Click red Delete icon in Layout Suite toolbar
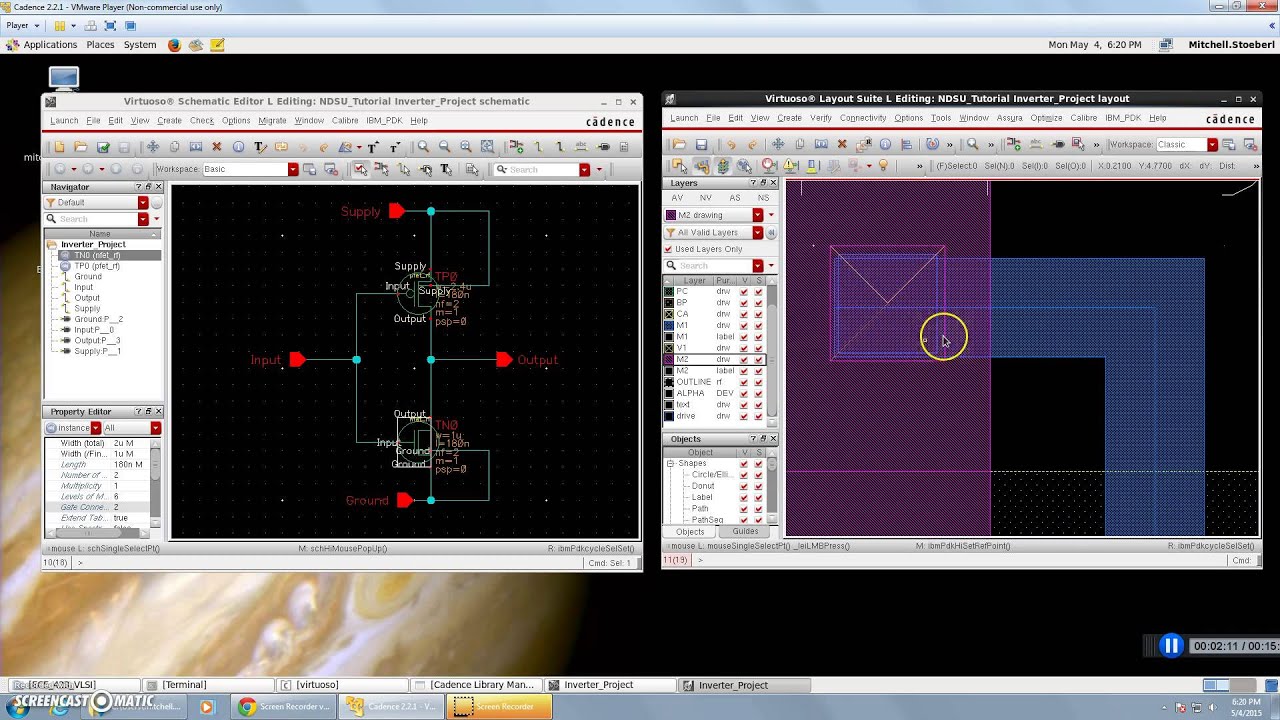 point(842,145)
